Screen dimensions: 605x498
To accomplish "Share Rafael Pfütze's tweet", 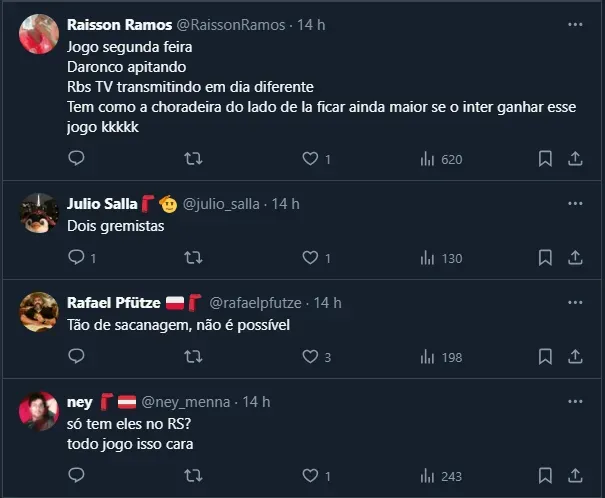I will (576, 356).
